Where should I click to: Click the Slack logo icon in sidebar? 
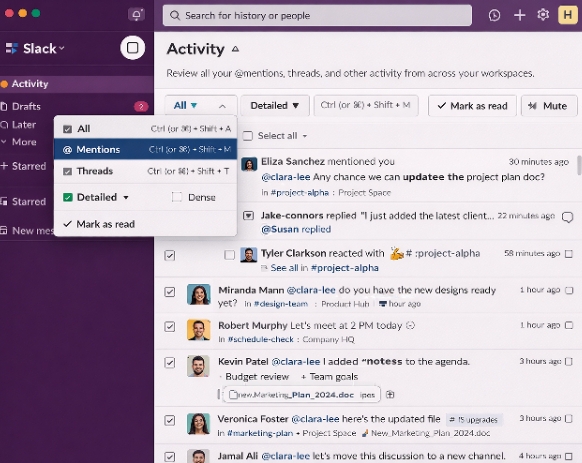pos(12,48)
